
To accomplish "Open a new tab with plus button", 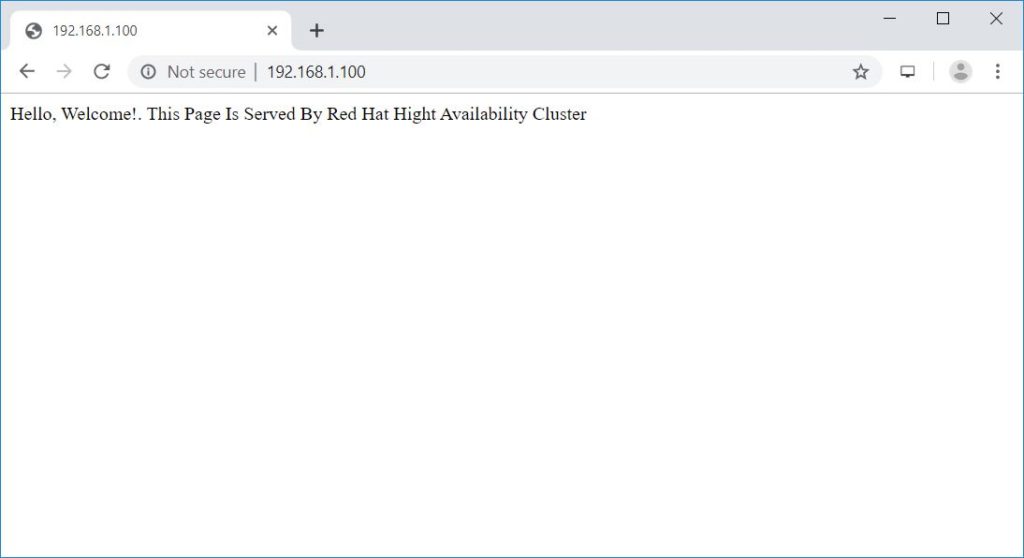I will (x=317, y=31).
